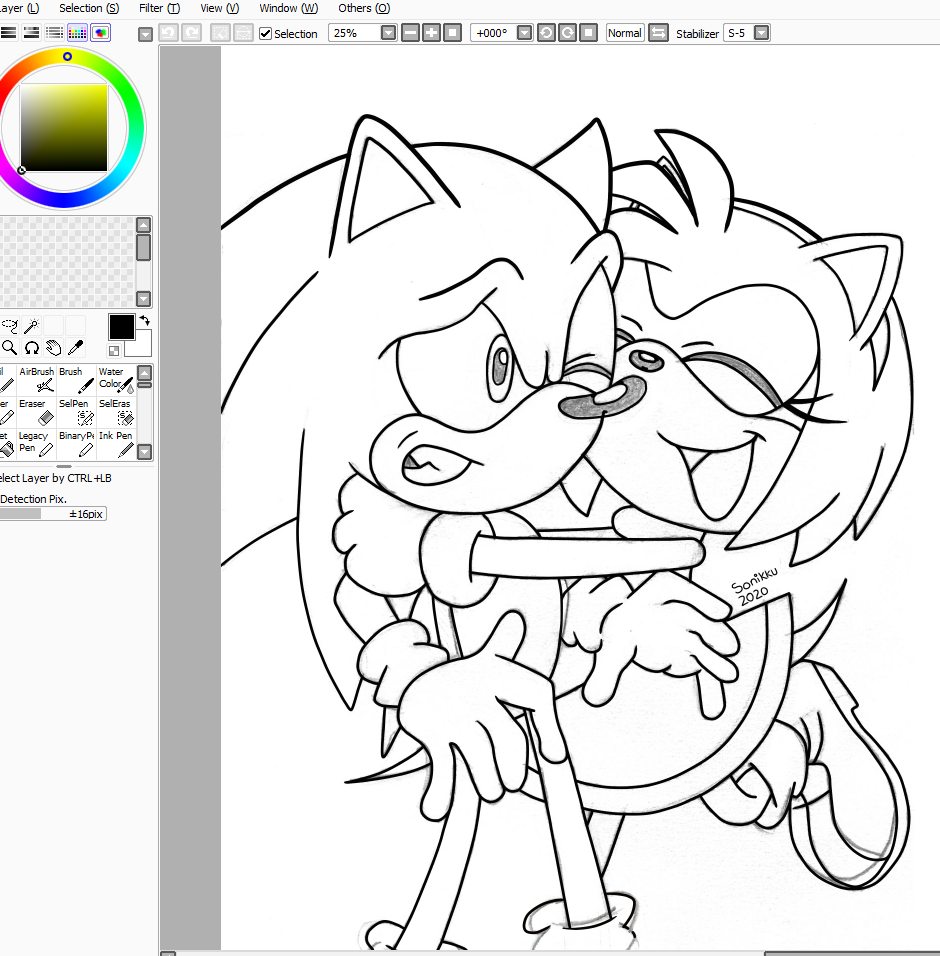Click the ±16pix value text
Screen dimensions: 940x956
click(x=85, y=514)
